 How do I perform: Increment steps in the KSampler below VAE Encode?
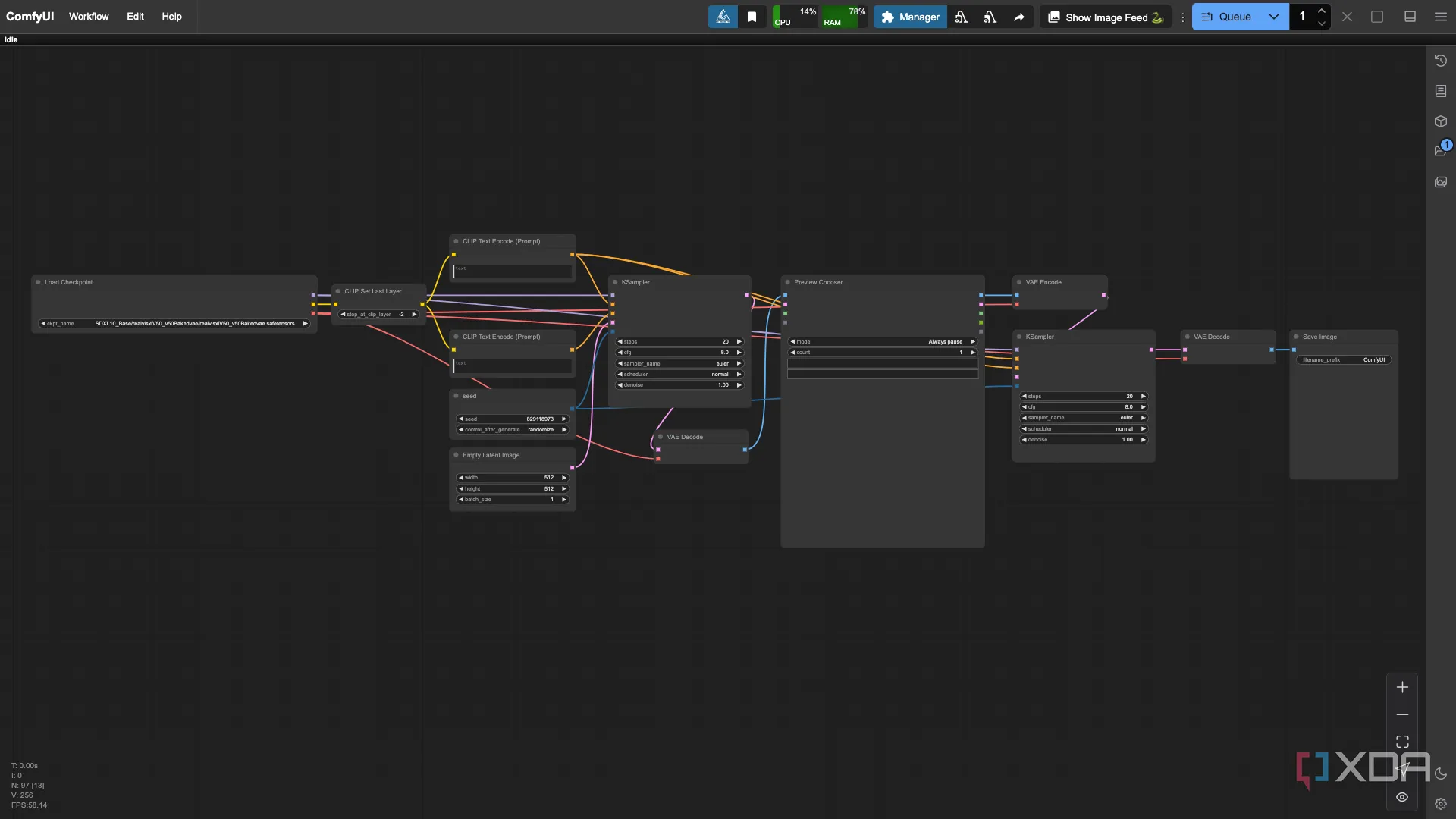pos(1144,397)
